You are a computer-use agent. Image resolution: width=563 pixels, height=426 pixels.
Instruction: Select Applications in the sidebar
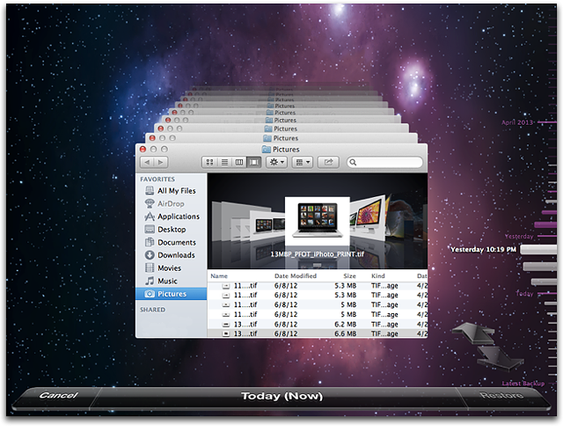[x=171, y=217]
